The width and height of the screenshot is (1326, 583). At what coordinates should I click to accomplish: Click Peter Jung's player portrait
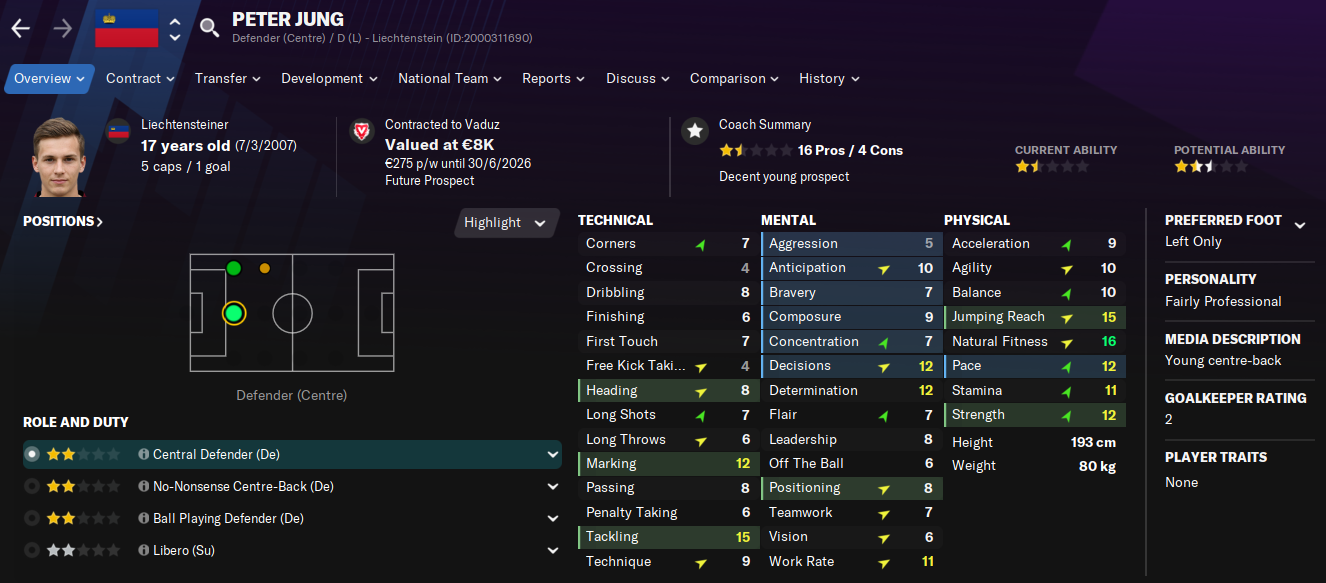coord(59,158)
